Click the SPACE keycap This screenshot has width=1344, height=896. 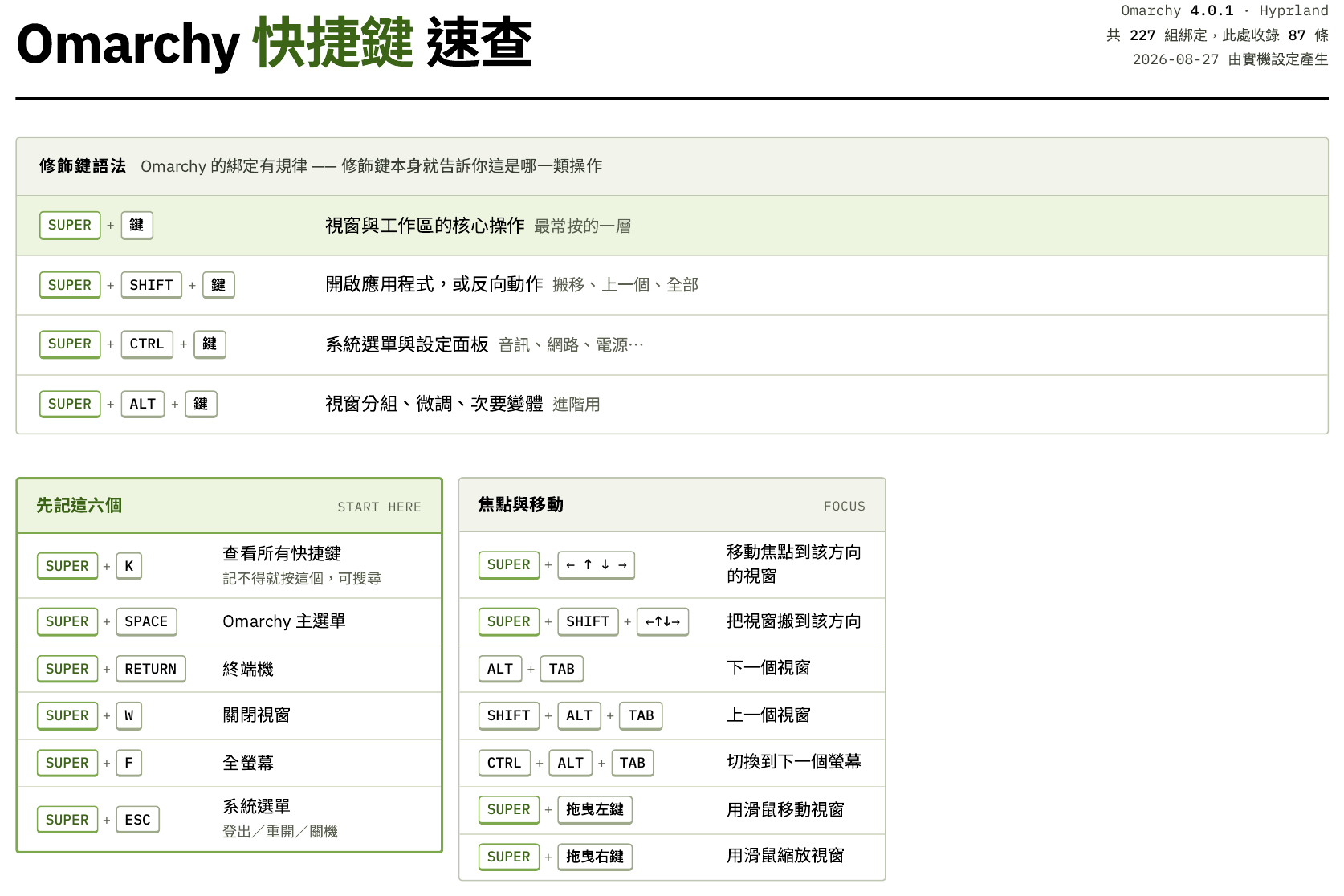146,622
